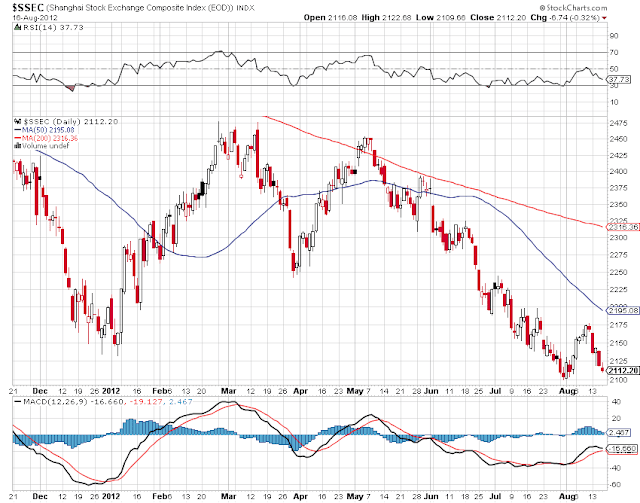
Task: Click the 2175 price axis label
Action: tap(618, 325)
